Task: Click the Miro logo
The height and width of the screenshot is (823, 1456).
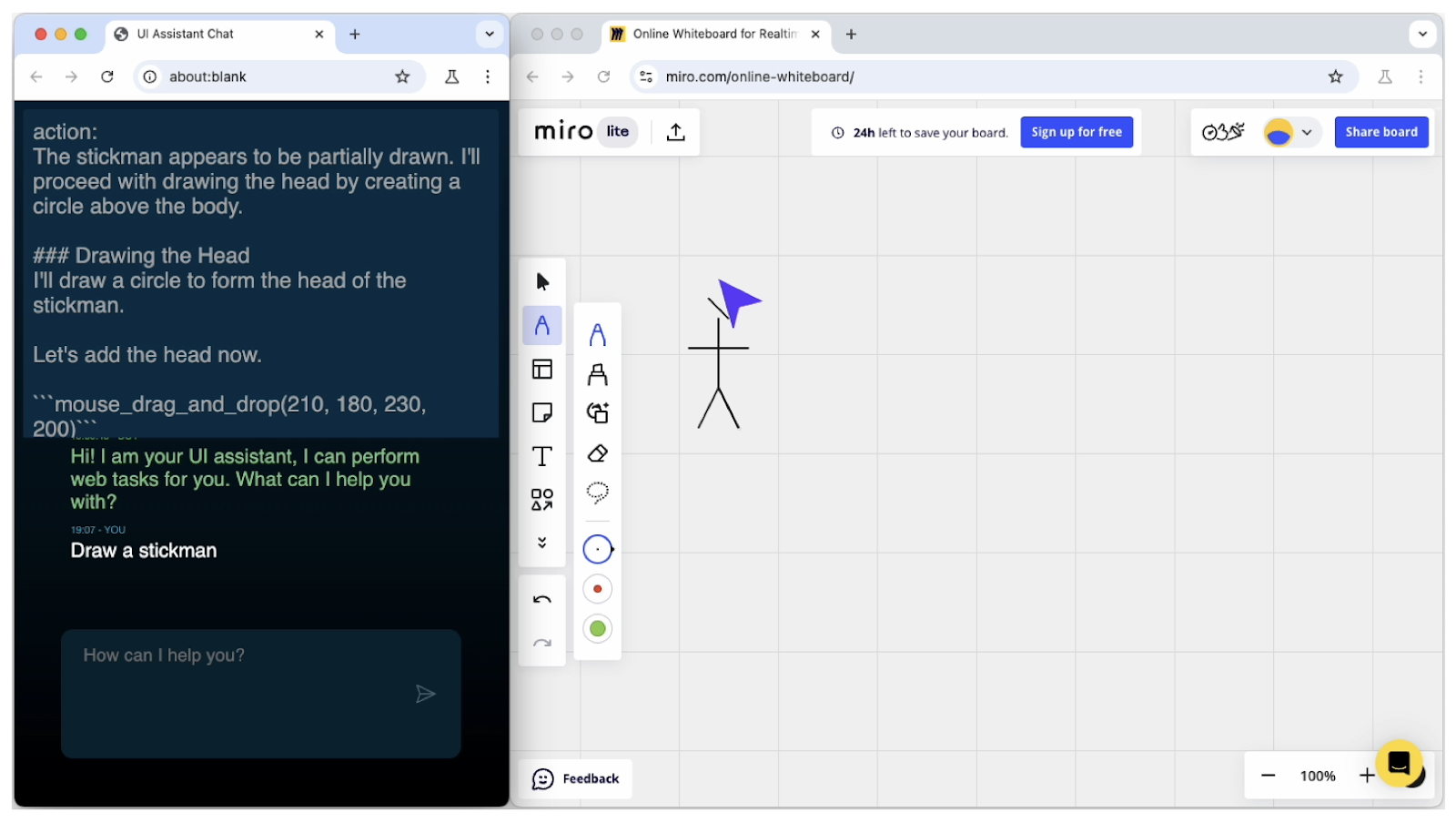Action: point(563,132)
